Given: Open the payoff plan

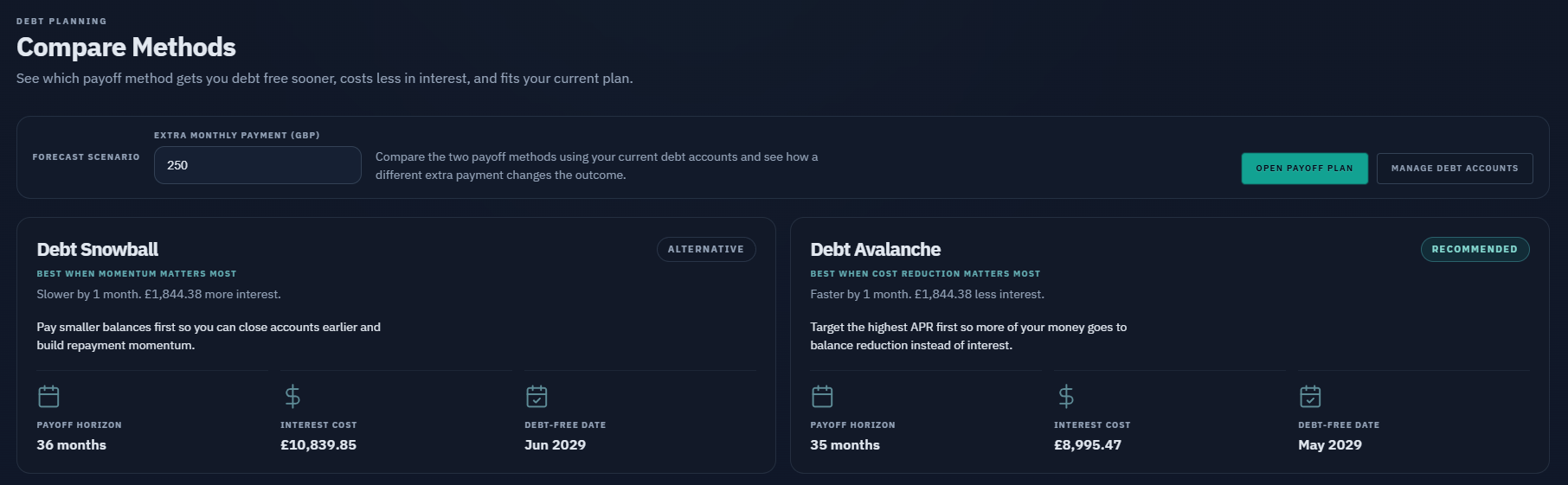Looking at the screenshot, I should pyautogui.click(x=1304, y=169).
